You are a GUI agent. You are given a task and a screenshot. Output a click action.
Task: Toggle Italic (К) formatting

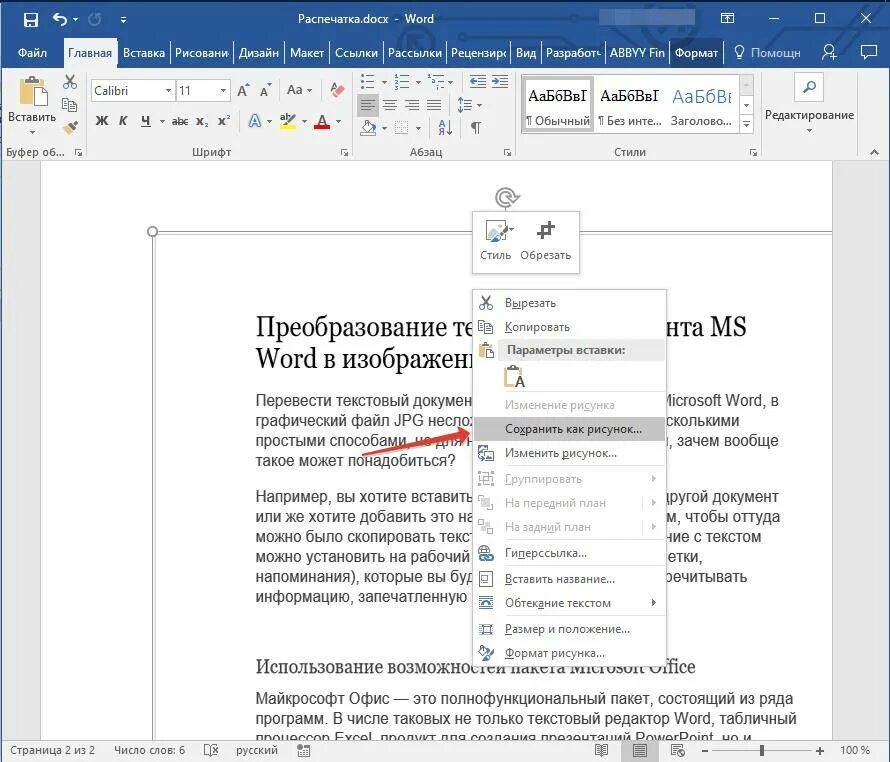pyautogui.click(x=124, y=121)
